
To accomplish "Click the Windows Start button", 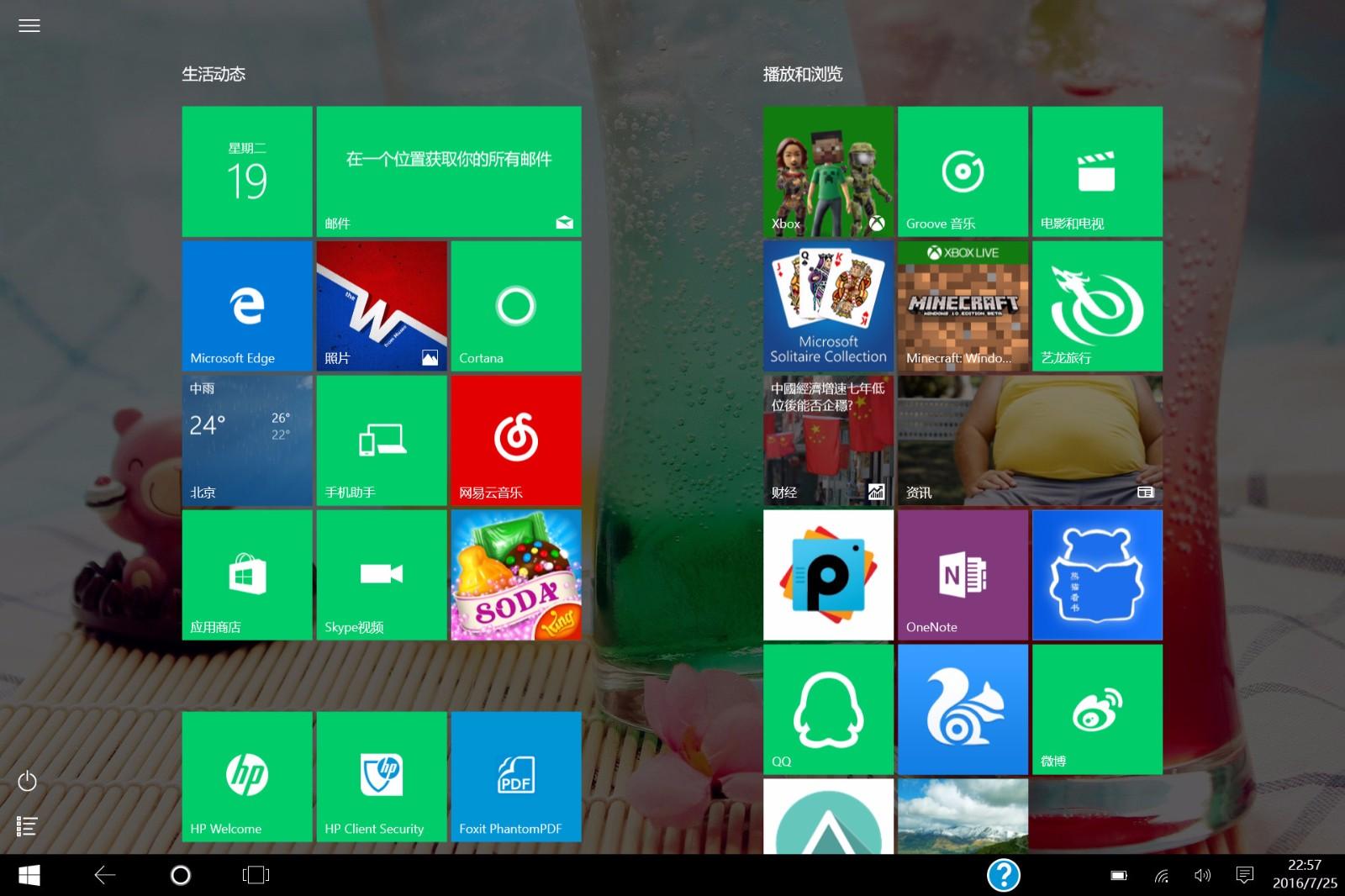I will (29, 875).
